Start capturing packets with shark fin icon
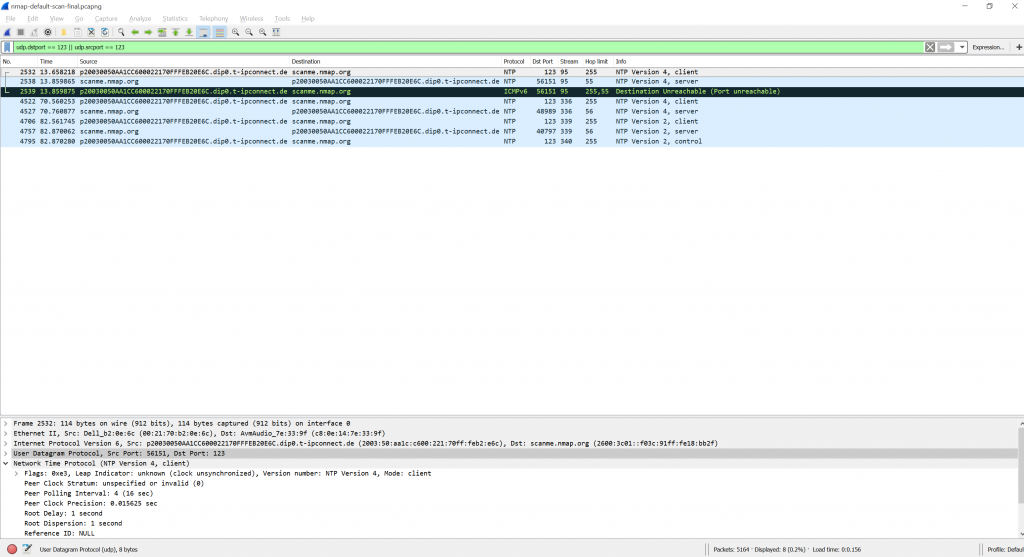Screen dimensions: 1024x557 coord(7,32)
